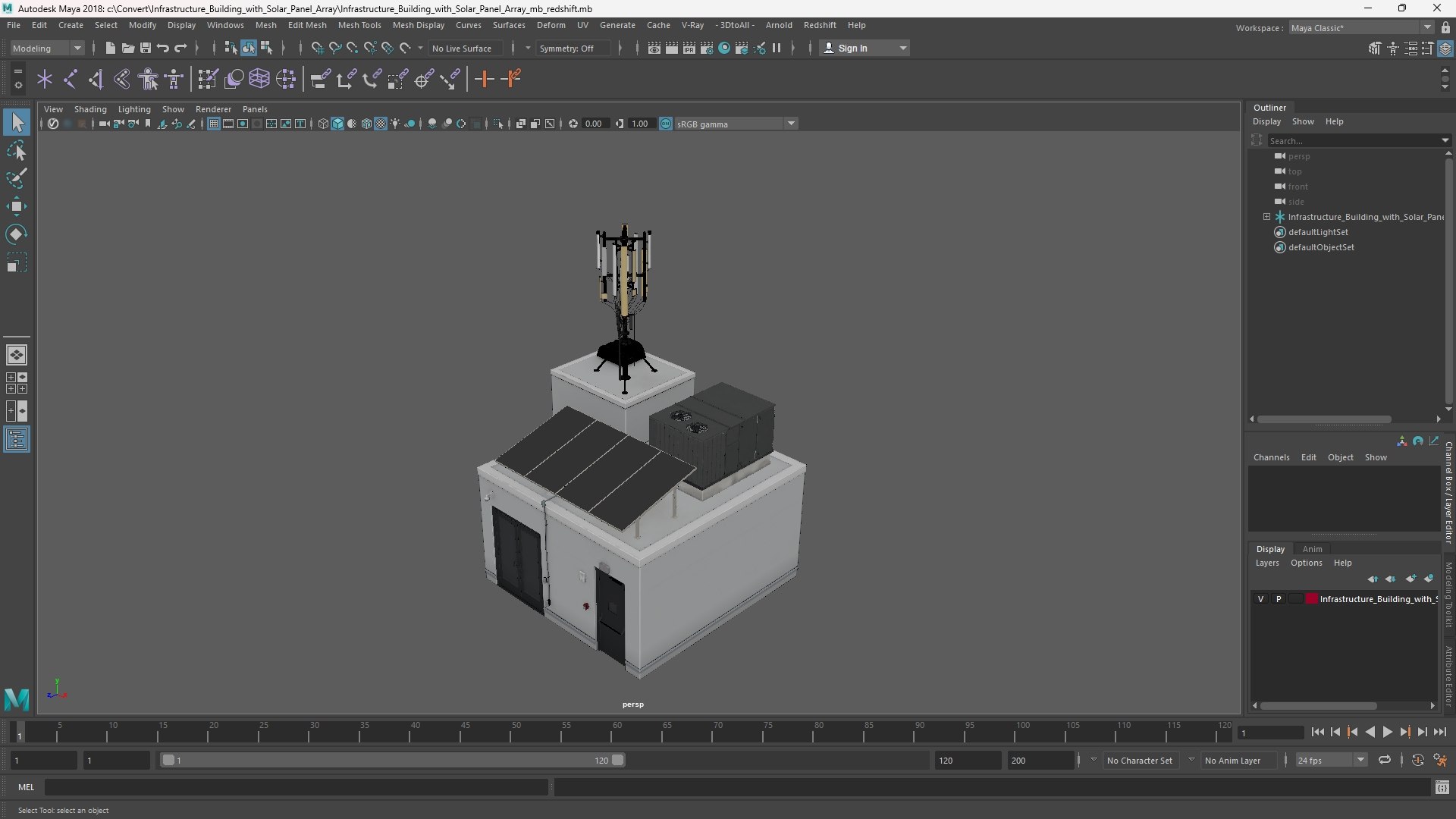
Task: Click the Render current frame icon
Action: 671,48
